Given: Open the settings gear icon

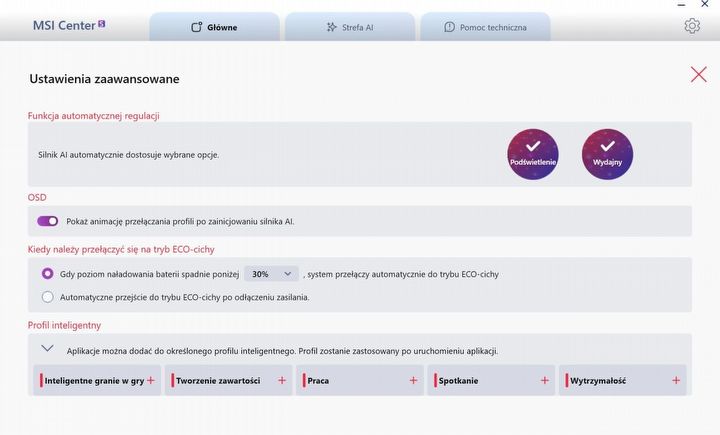Looking at the screenshot, I should coord(692,26).
